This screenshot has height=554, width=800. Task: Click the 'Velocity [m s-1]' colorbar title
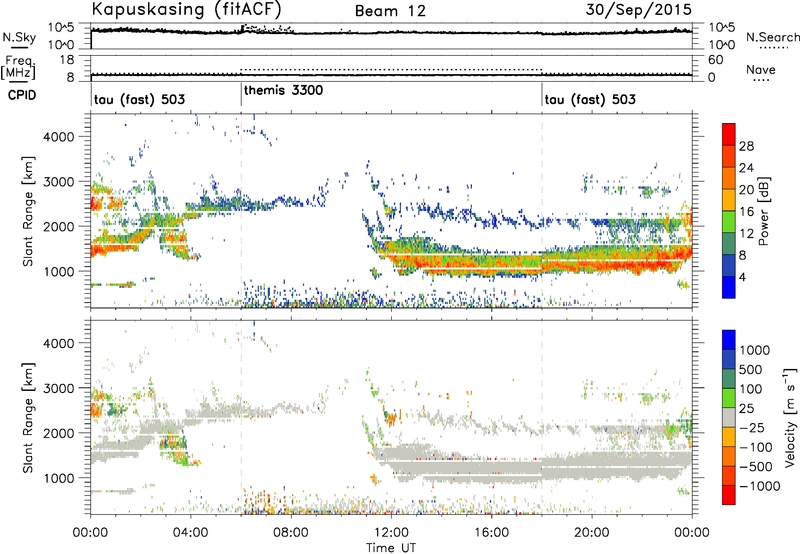click(x=790, y=417)
